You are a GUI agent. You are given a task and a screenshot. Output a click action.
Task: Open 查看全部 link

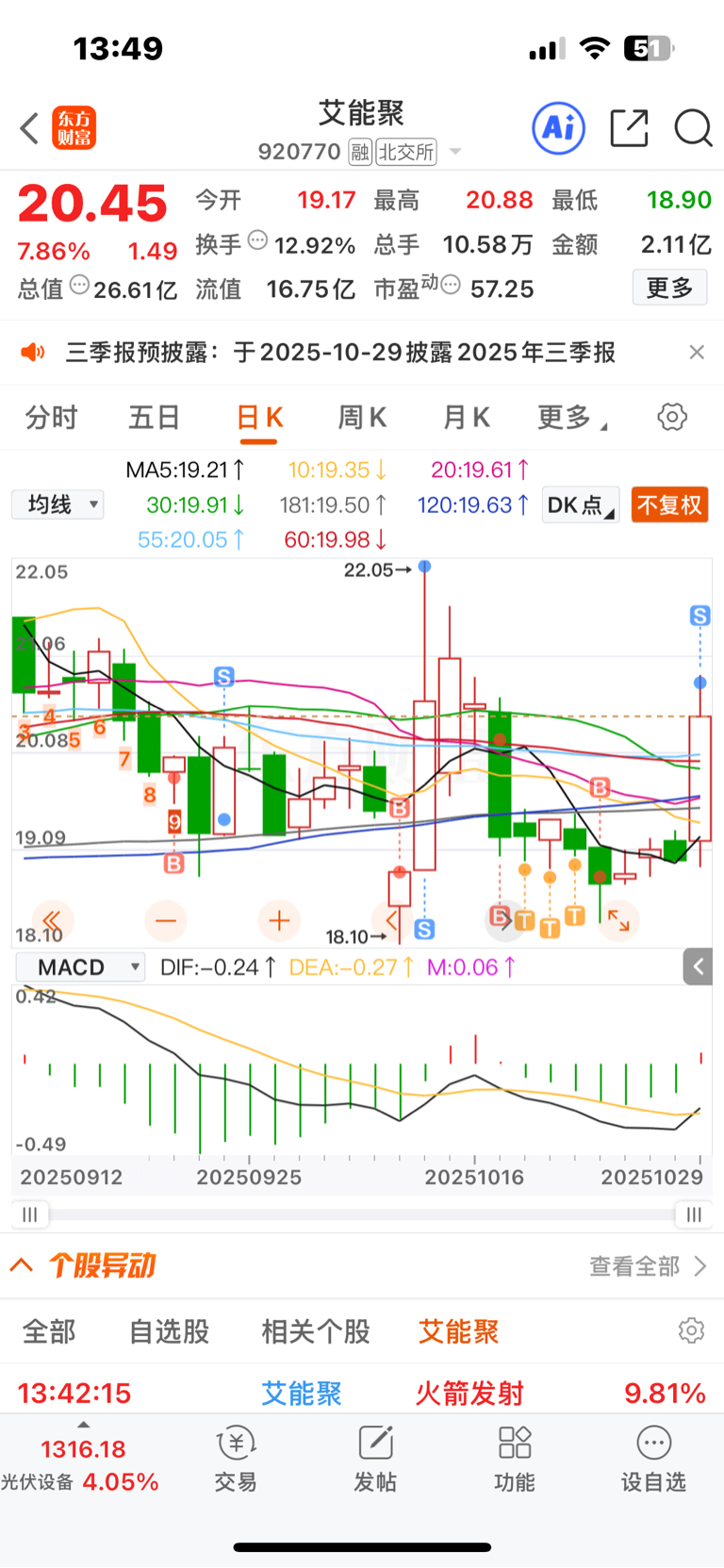click(648, 1266)
